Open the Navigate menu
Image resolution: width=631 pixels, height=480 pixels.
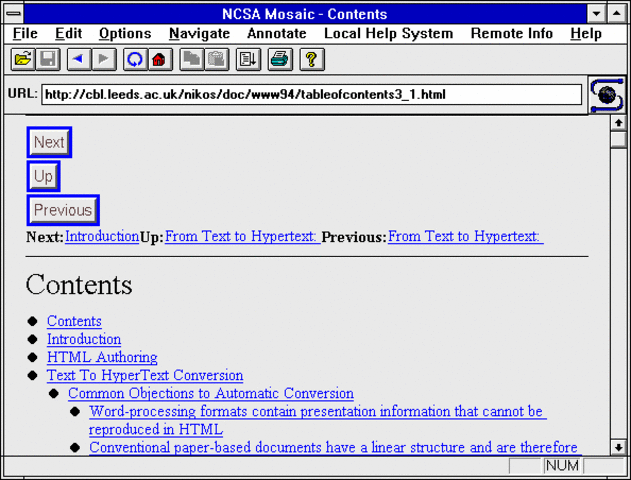(199, 33)
